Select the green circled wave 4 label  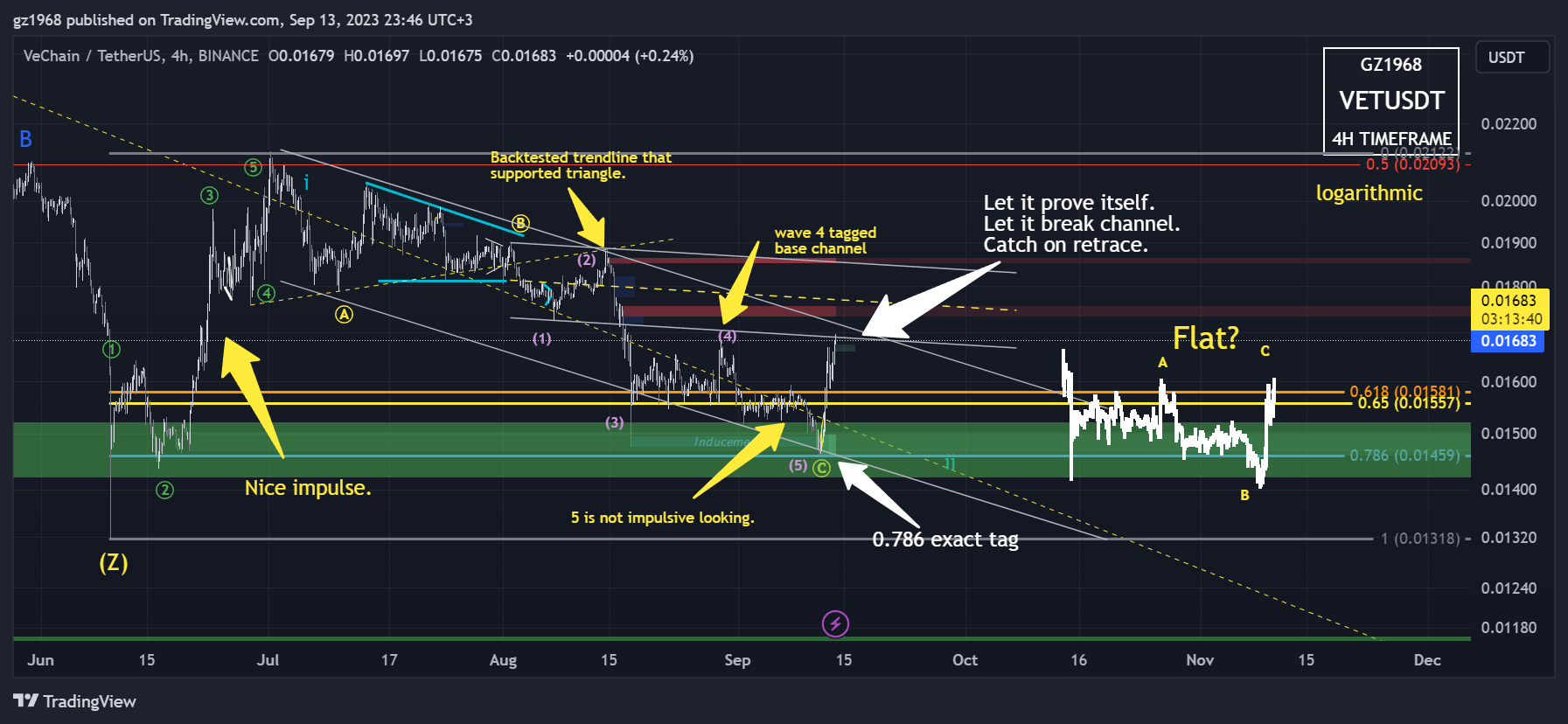coord(266,293)
